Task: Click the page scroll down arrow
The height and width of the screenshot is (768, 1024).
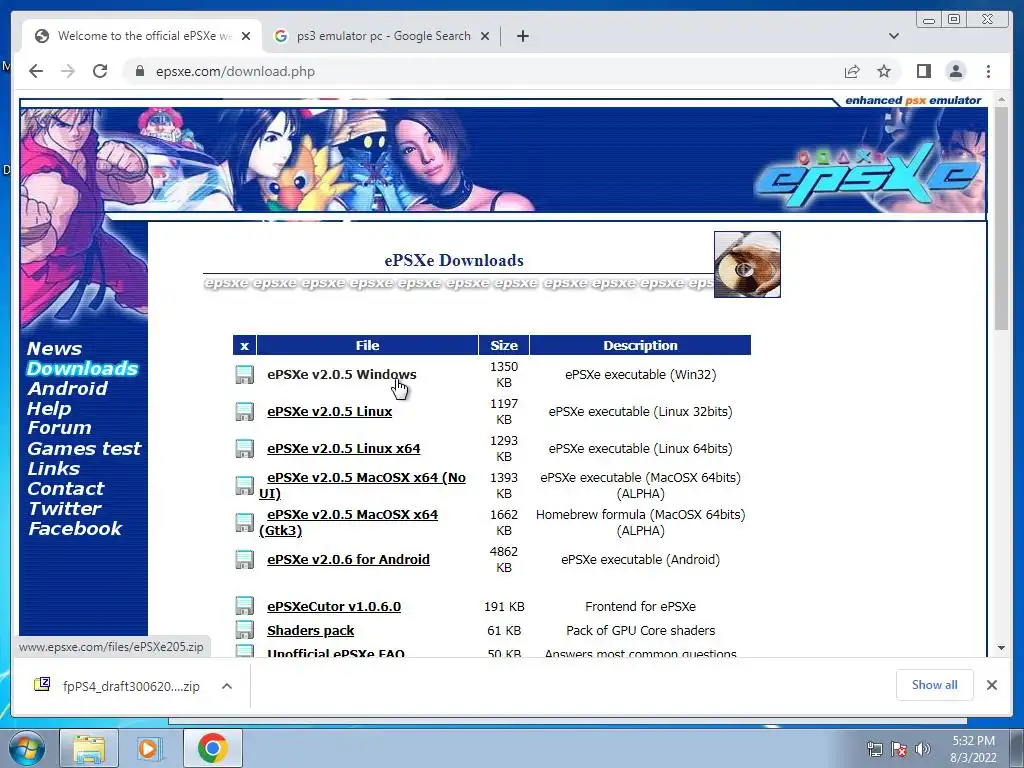Action: click(1001, 648)
